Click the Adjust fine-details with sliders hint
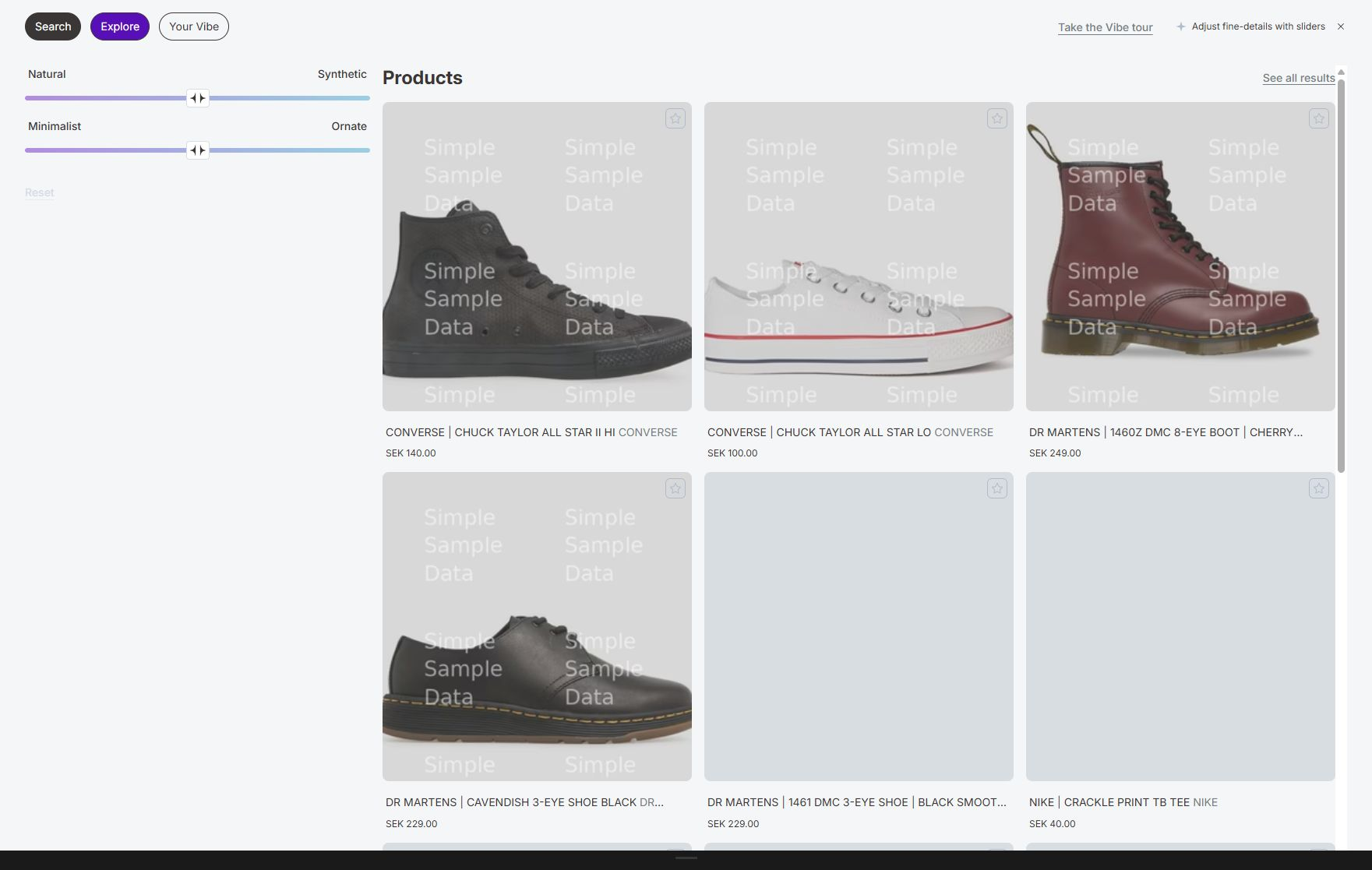1372x870 pixels. (1258, 26)
